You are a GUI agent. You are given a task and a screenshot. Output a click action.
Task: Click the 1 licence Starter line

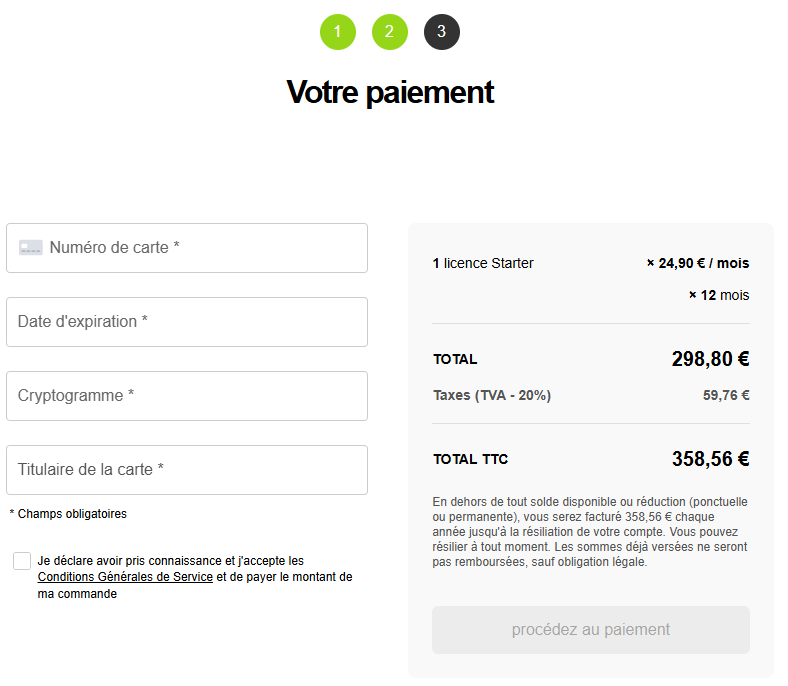click(483, 263)
